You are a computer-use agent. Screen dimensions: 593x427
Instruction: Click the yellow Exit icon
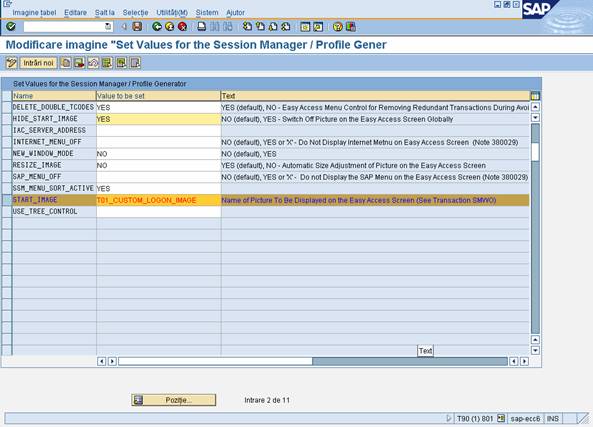(170, 26)
